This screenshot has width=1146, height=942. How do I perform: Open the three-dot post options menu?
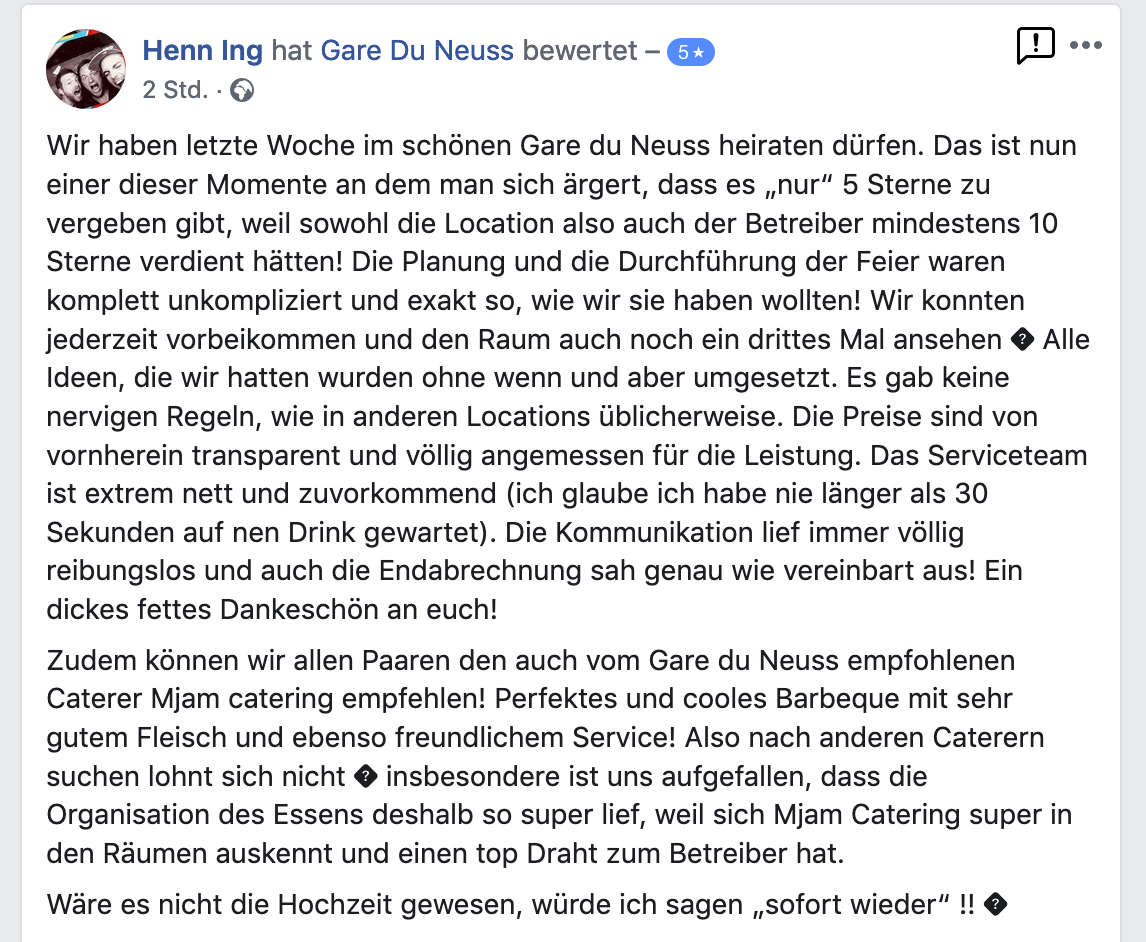[1086, 45]
